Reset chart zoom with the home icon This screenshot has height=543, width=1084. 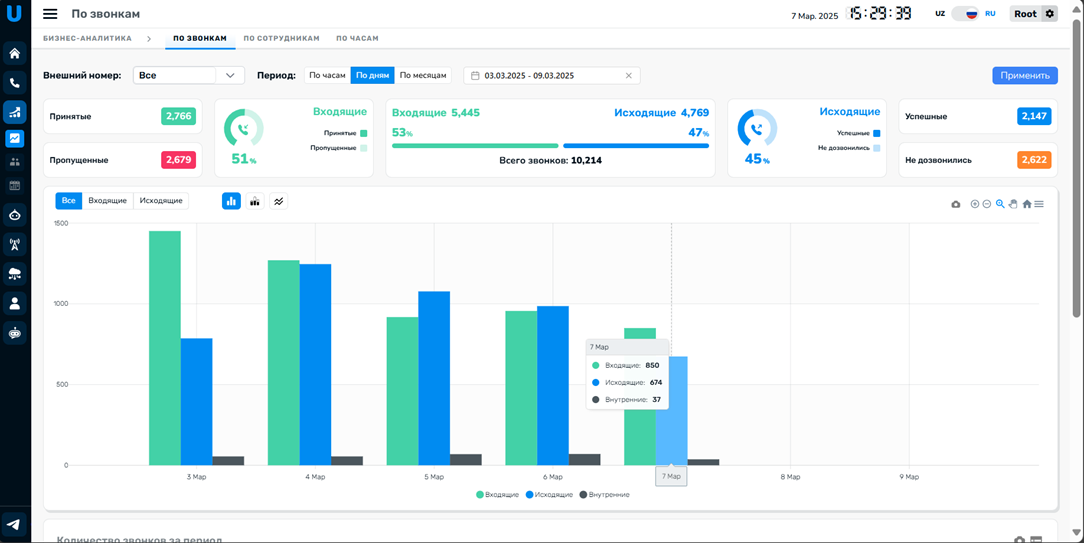1026,204
